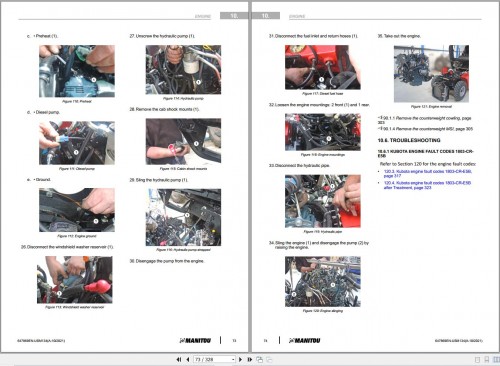Jump to the last page of the document
The width and height of the screenshot is (500, 366).
(x=249, y=359)
